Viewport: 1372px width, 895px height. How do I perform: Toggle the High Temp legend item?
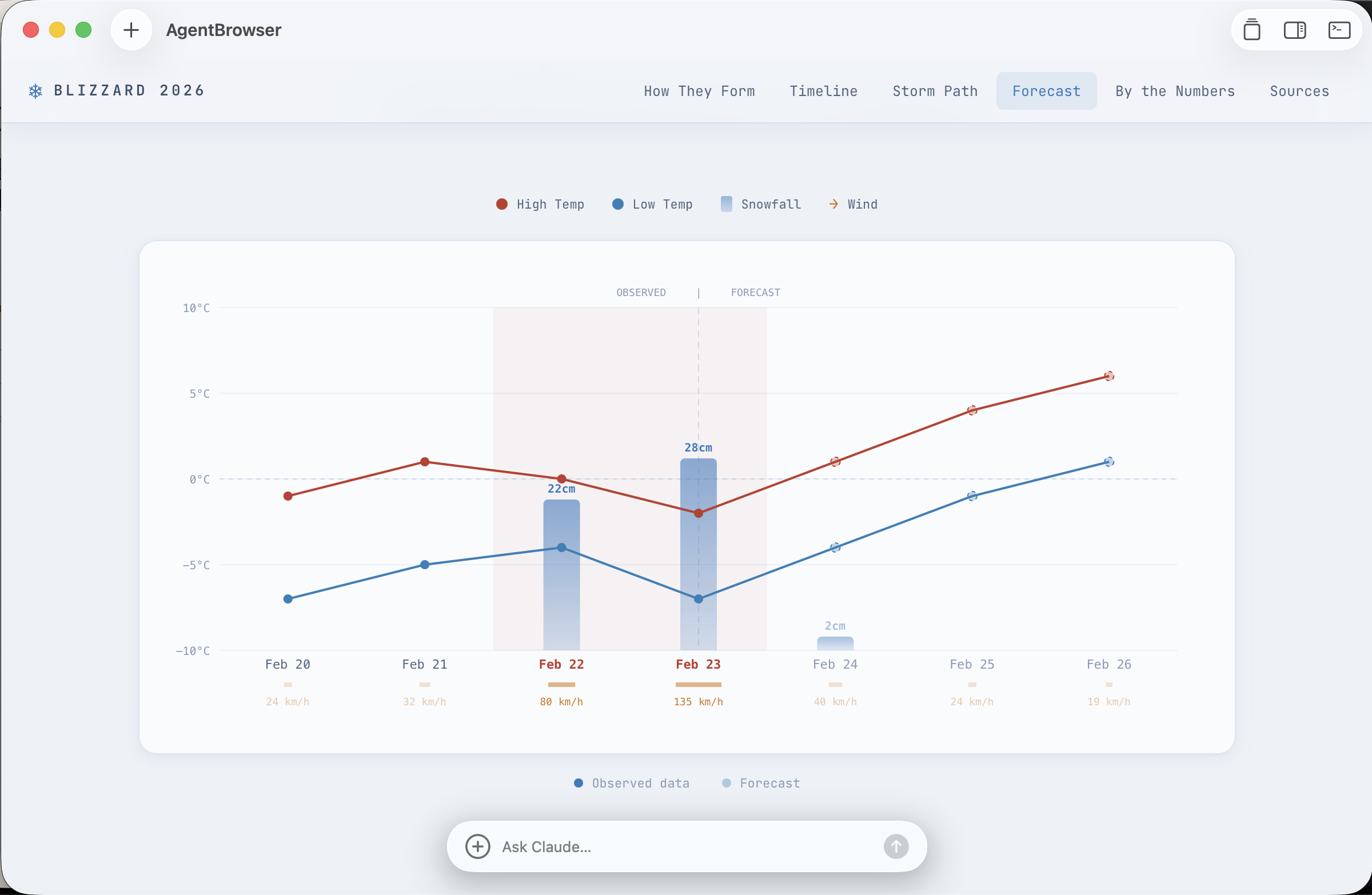(539, 204)
